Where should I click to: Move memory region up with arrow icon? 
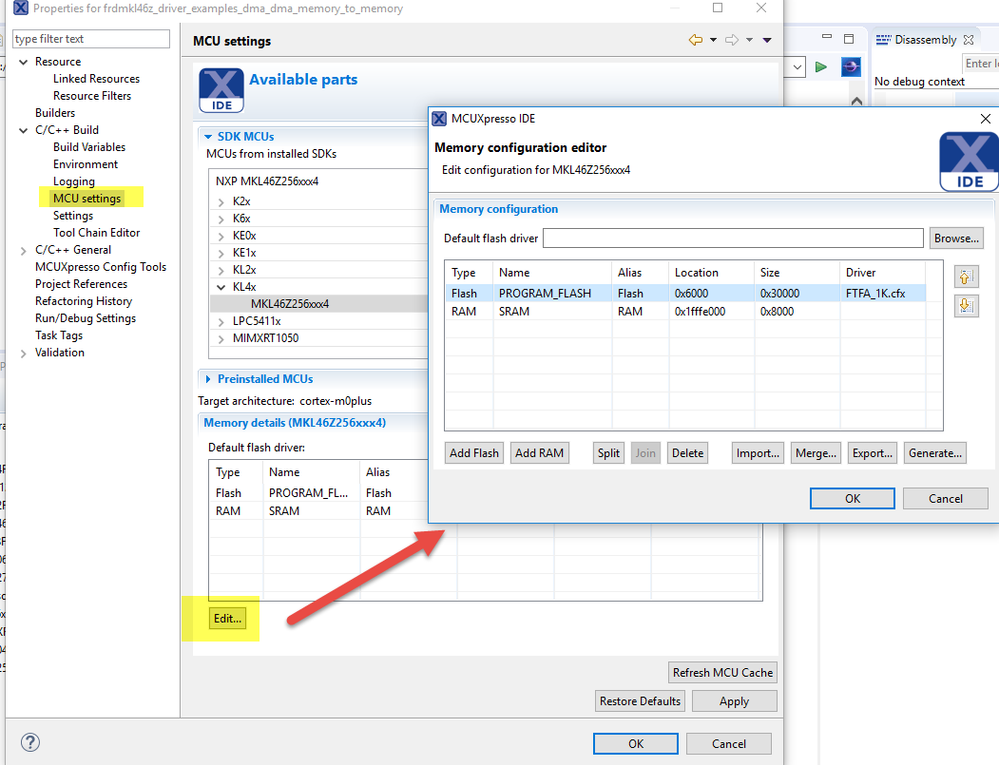point(966,277)
